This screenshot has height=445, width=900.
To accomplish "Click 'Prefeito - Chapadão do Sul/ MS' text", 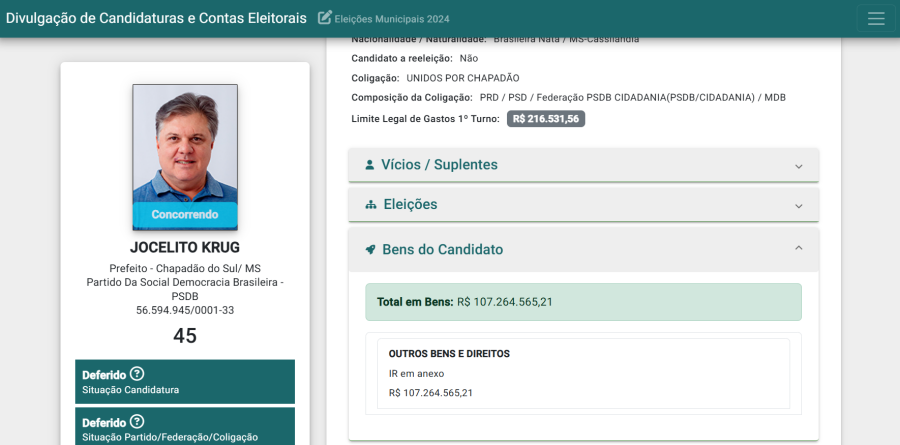I will pos(185,269).
